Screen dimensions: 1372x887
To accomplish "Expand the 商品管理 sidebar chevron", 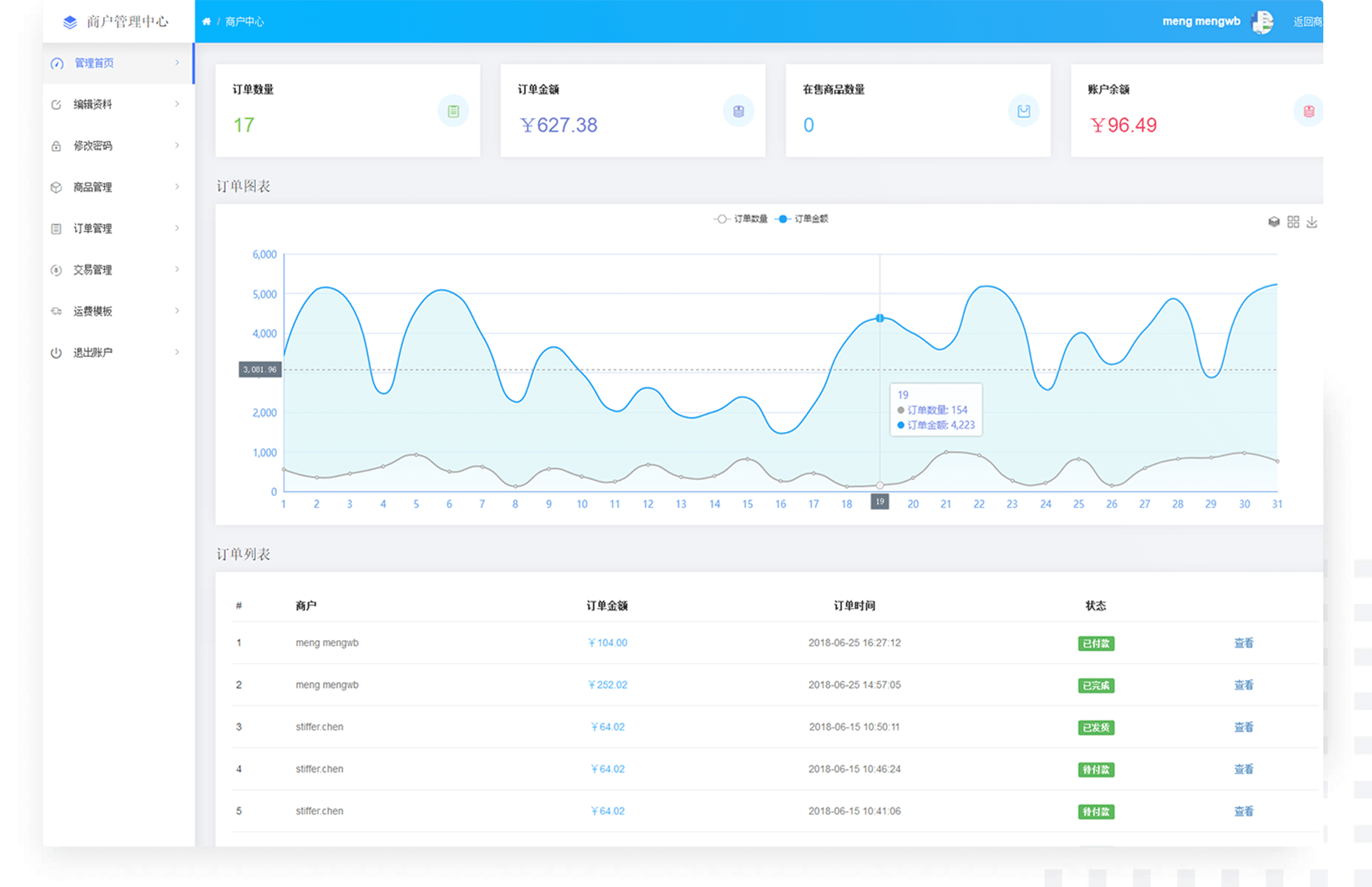I will 177,187.
